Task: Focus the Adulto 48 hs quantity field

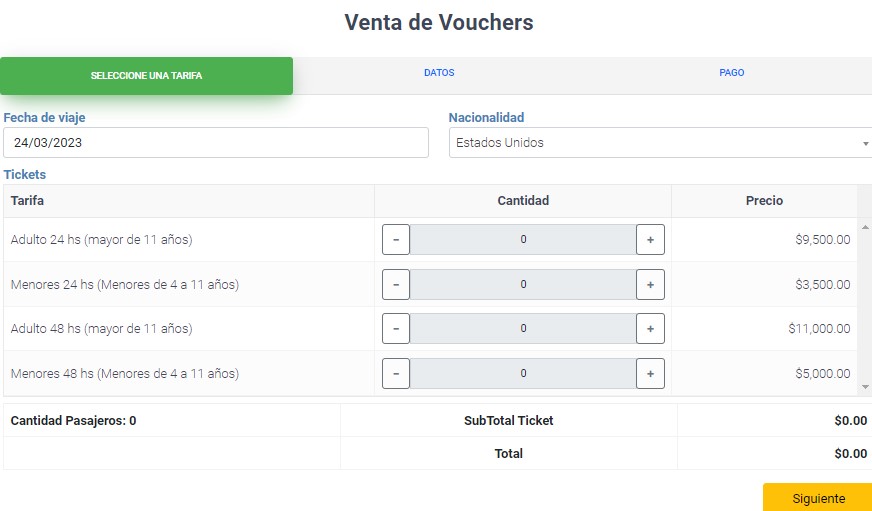Action: 523,329
